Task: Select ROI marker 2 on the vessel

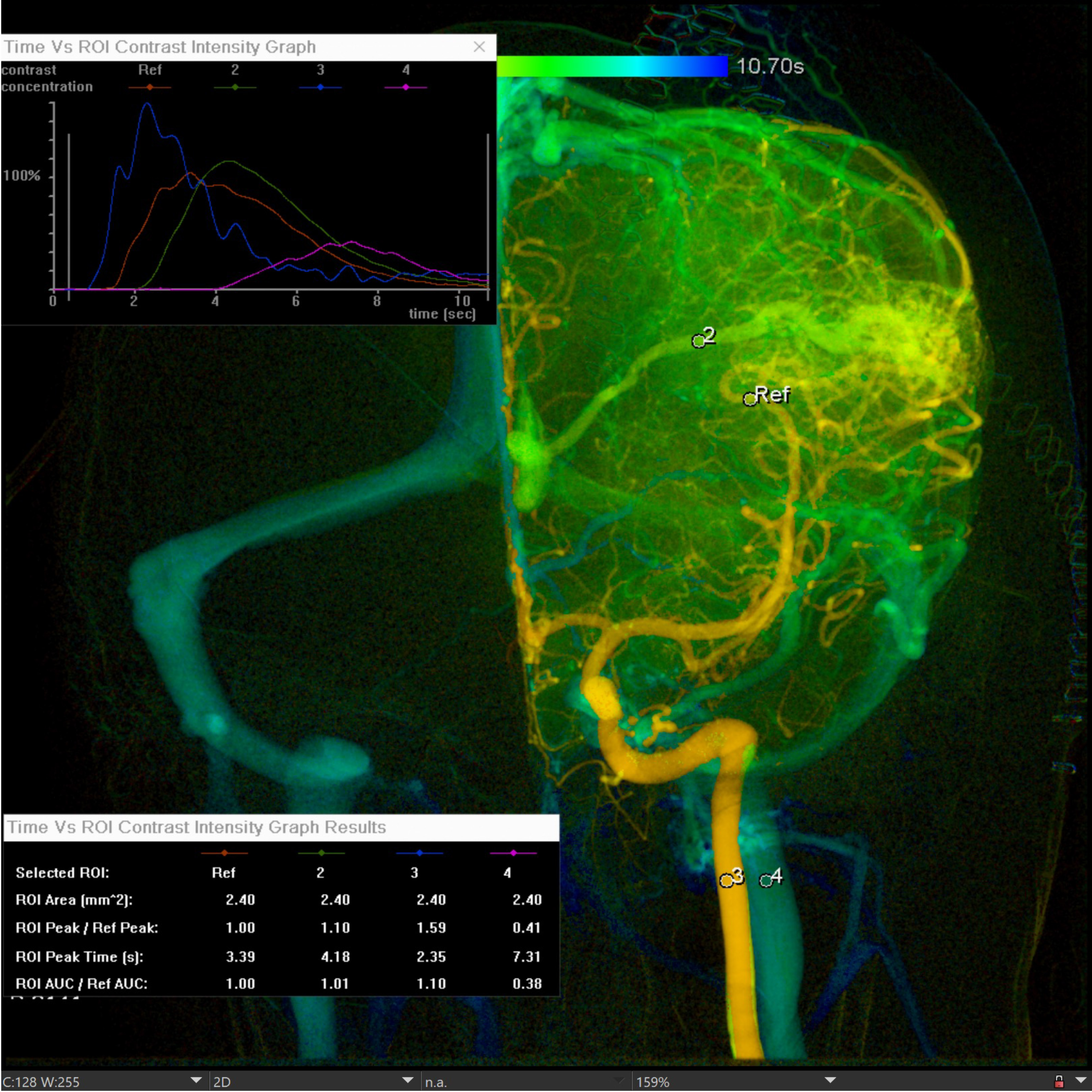Action: (x=699, y=341)
